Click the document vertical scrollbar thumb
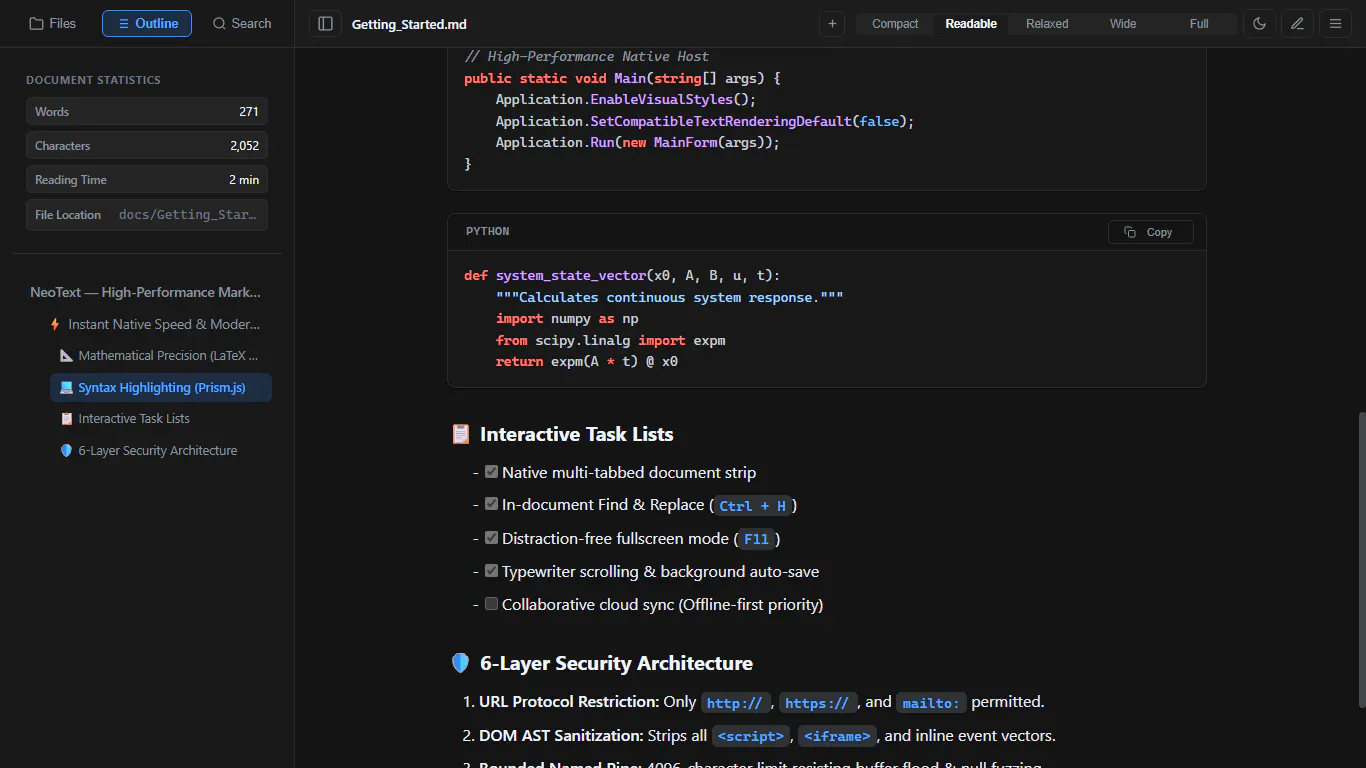The width and height of the screenshot is (1366, 768). point(1360,560)
